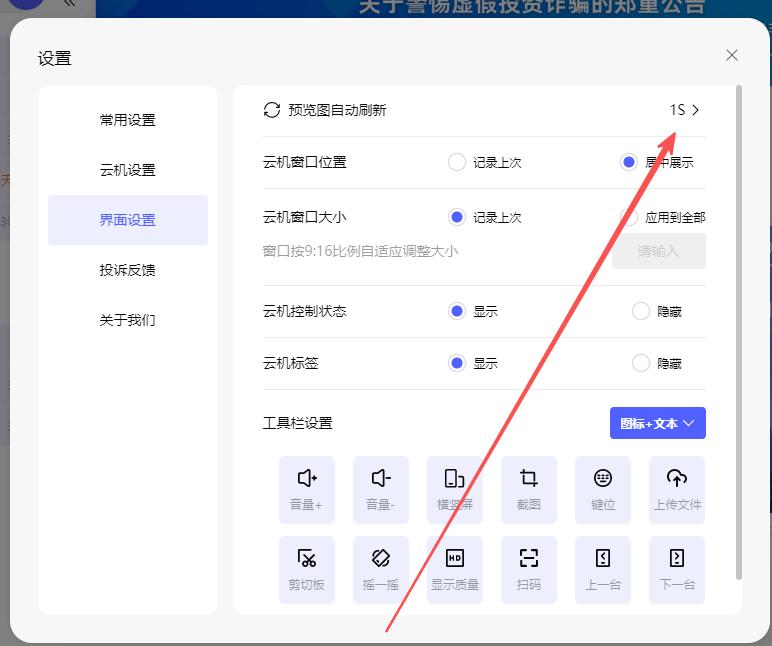Screen dimensions: 772x646
Task: Click the 显示质量 HD display quality tool
Action: pos(455,570)
